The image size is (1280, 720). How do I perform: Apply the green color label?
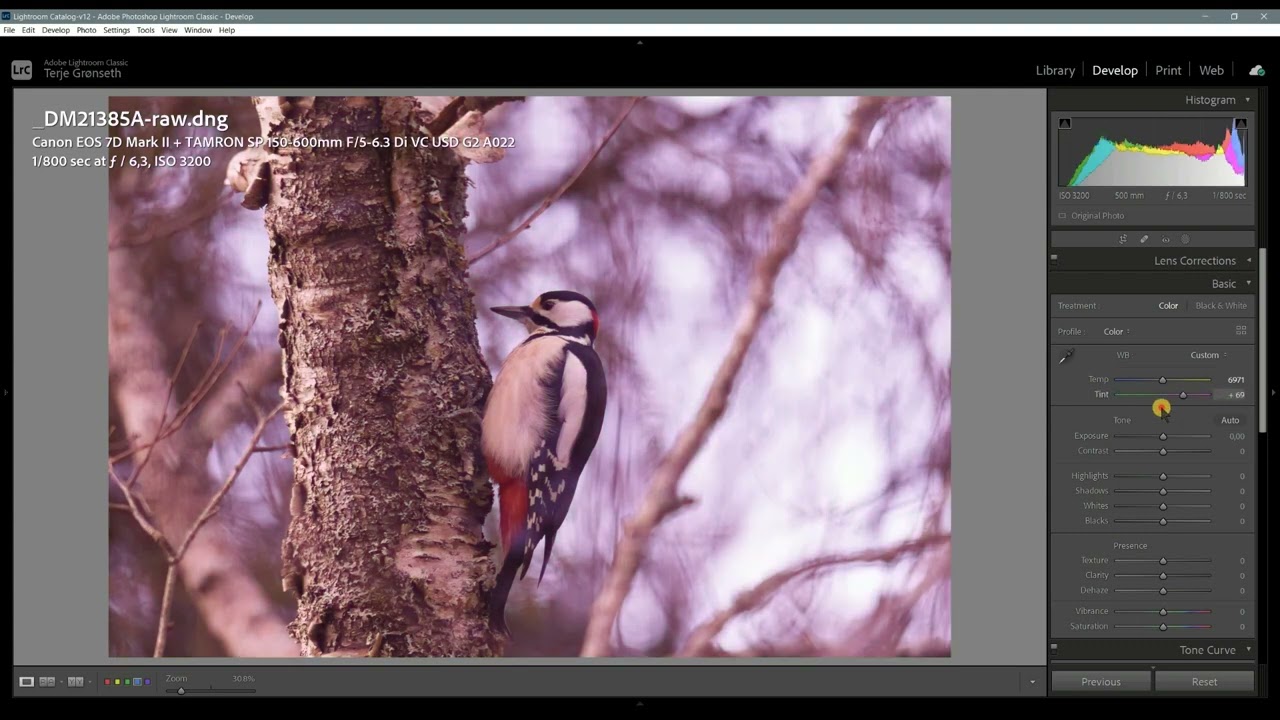coord(128,682)
